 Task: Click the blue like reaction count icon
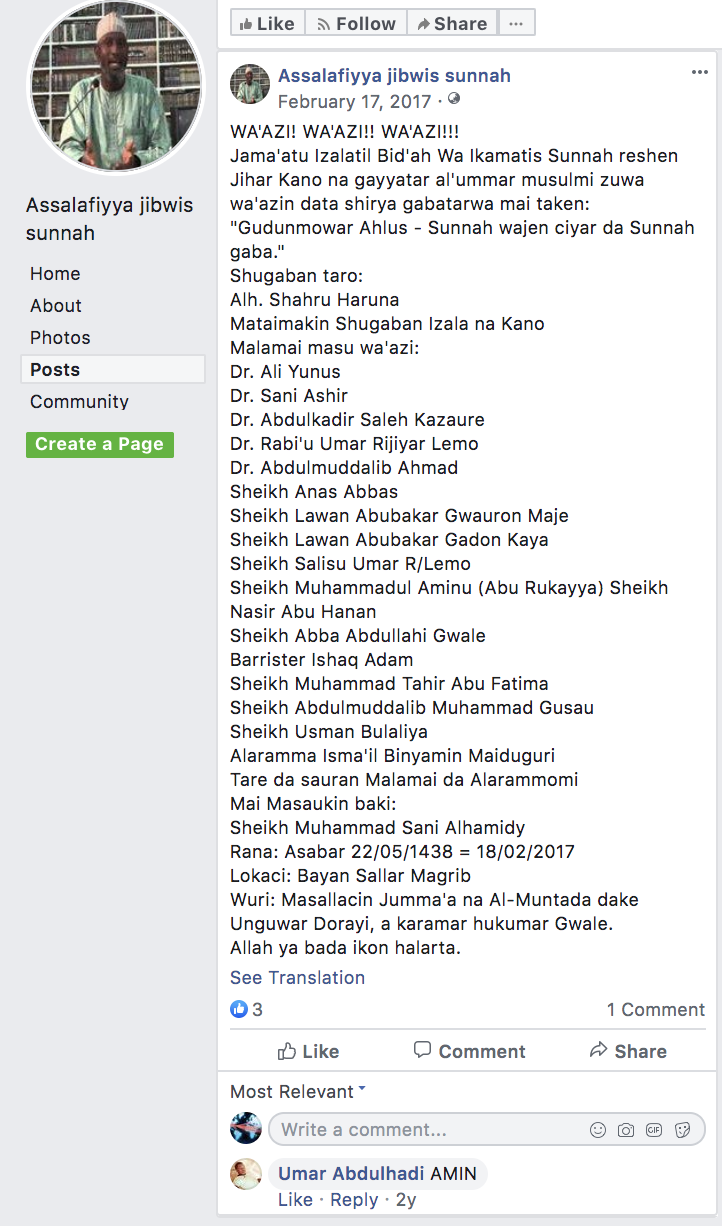coord(239,1009)
